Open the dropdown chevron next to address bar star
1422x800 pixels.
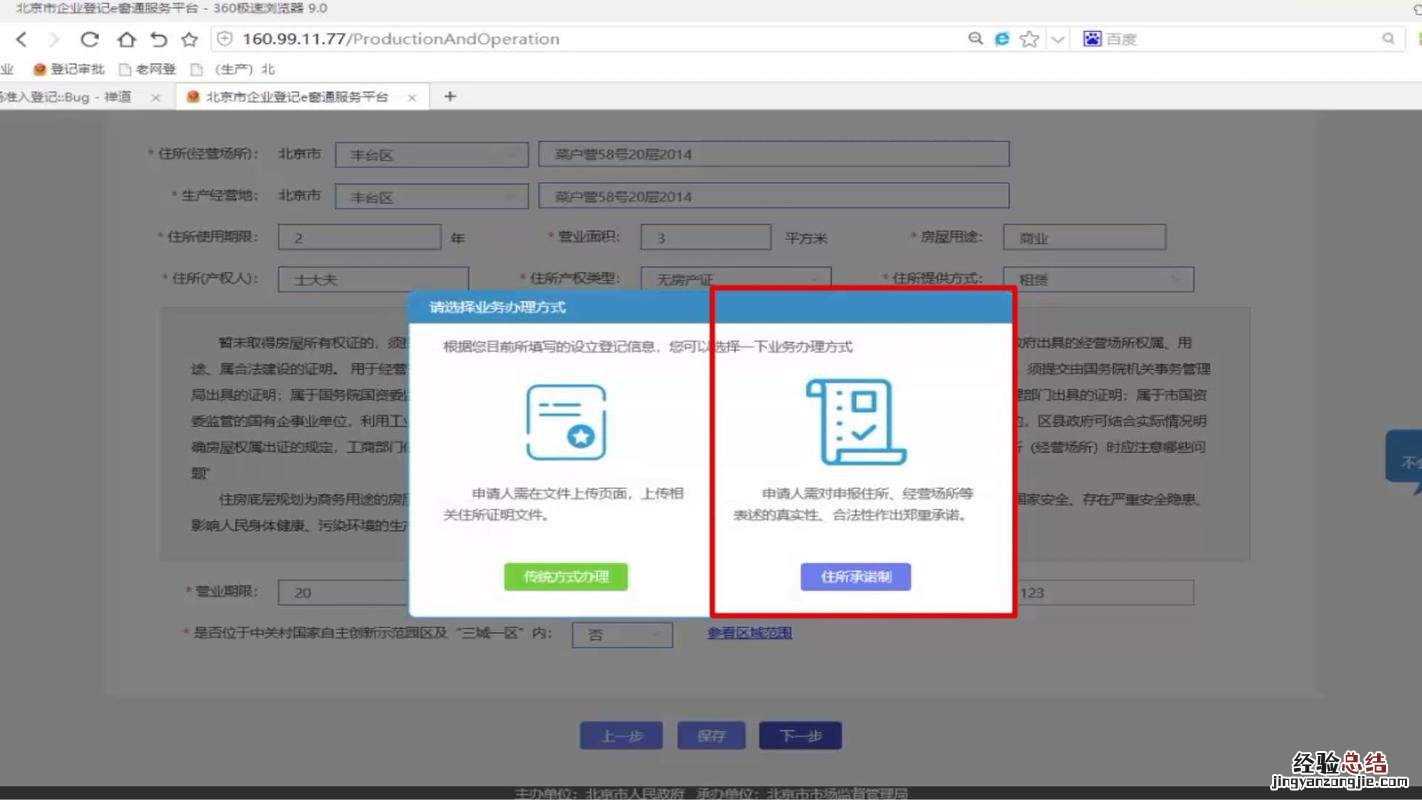click(x=1058, y=39)
